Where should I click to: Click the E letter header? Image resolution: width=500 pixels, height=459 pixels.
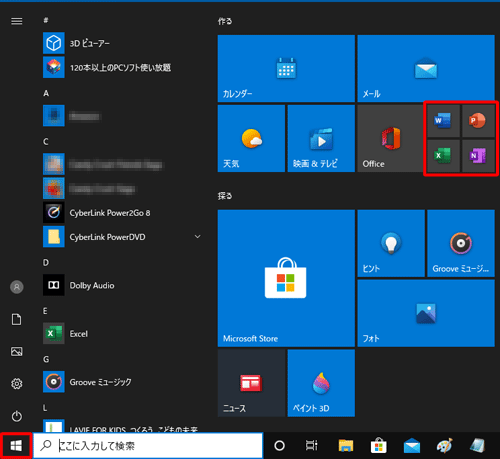point(45,311)
